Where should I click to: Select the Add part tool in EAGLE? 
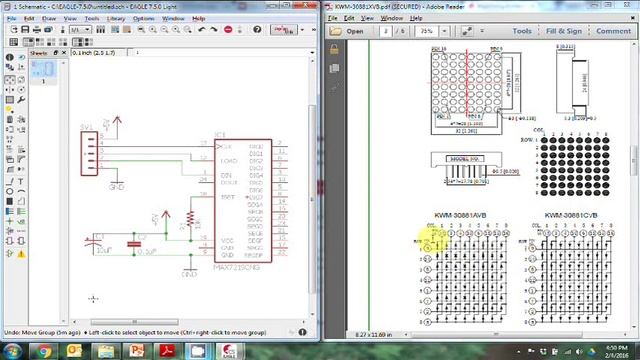[x=21, y=120]
